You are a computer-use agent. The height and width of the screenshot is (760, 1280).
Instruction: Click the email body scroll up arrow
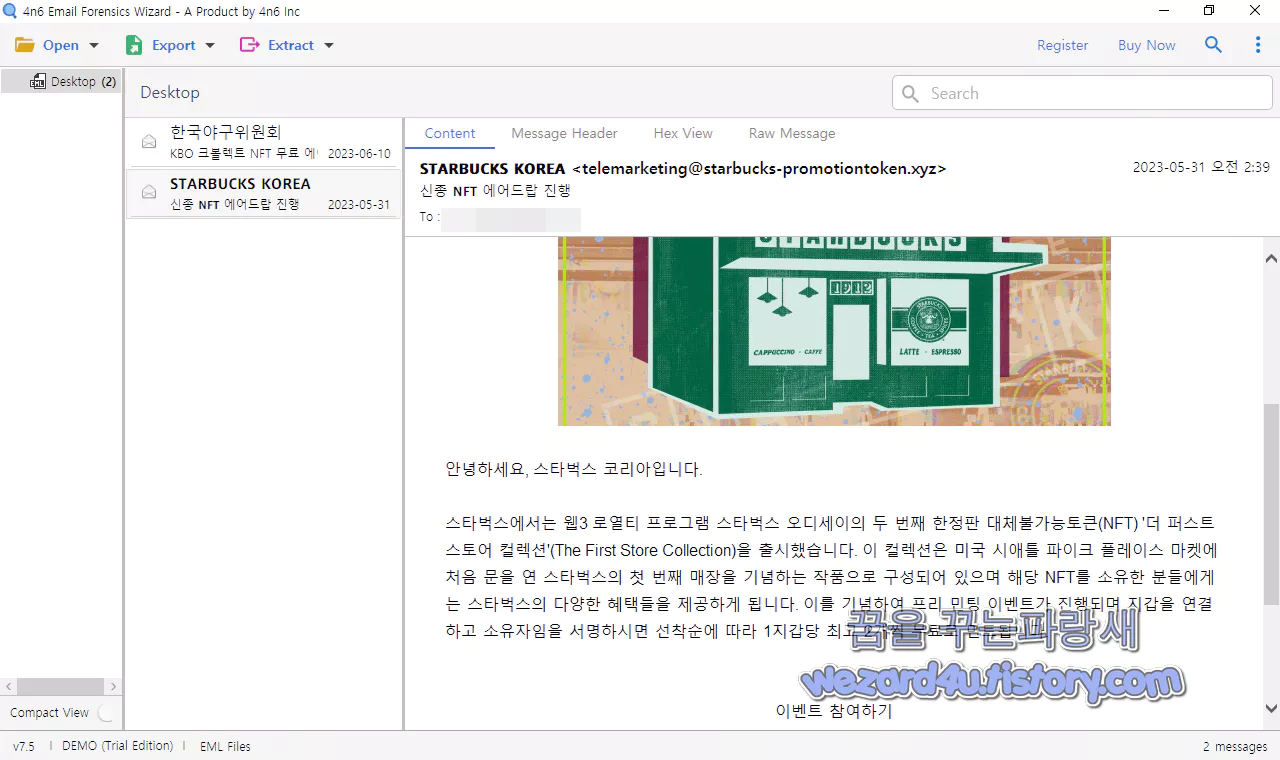click(1271, 258)
